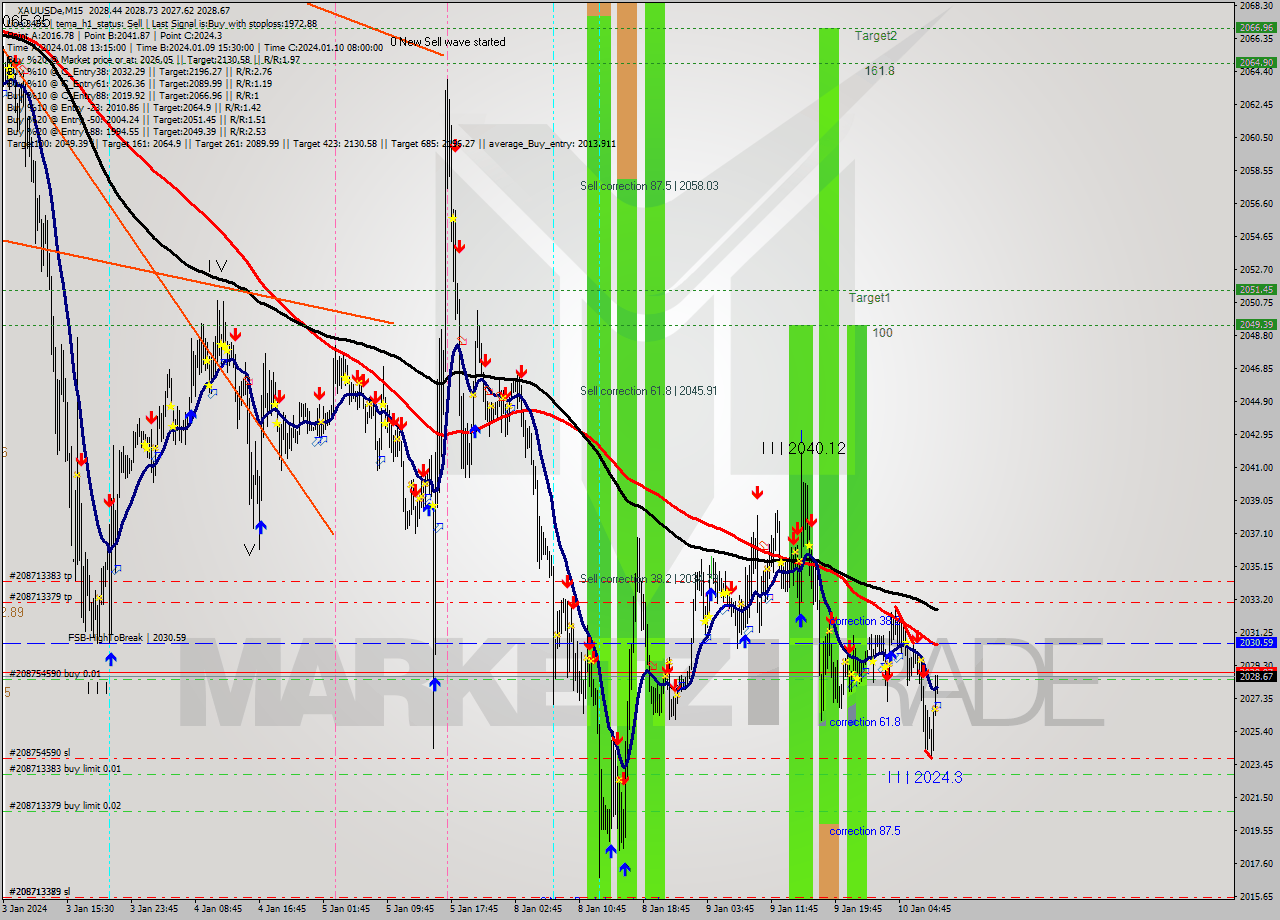Click '8 Jan 10:45' on time axis
Viewport: 1280px width, 920px height.
[602, 909]
